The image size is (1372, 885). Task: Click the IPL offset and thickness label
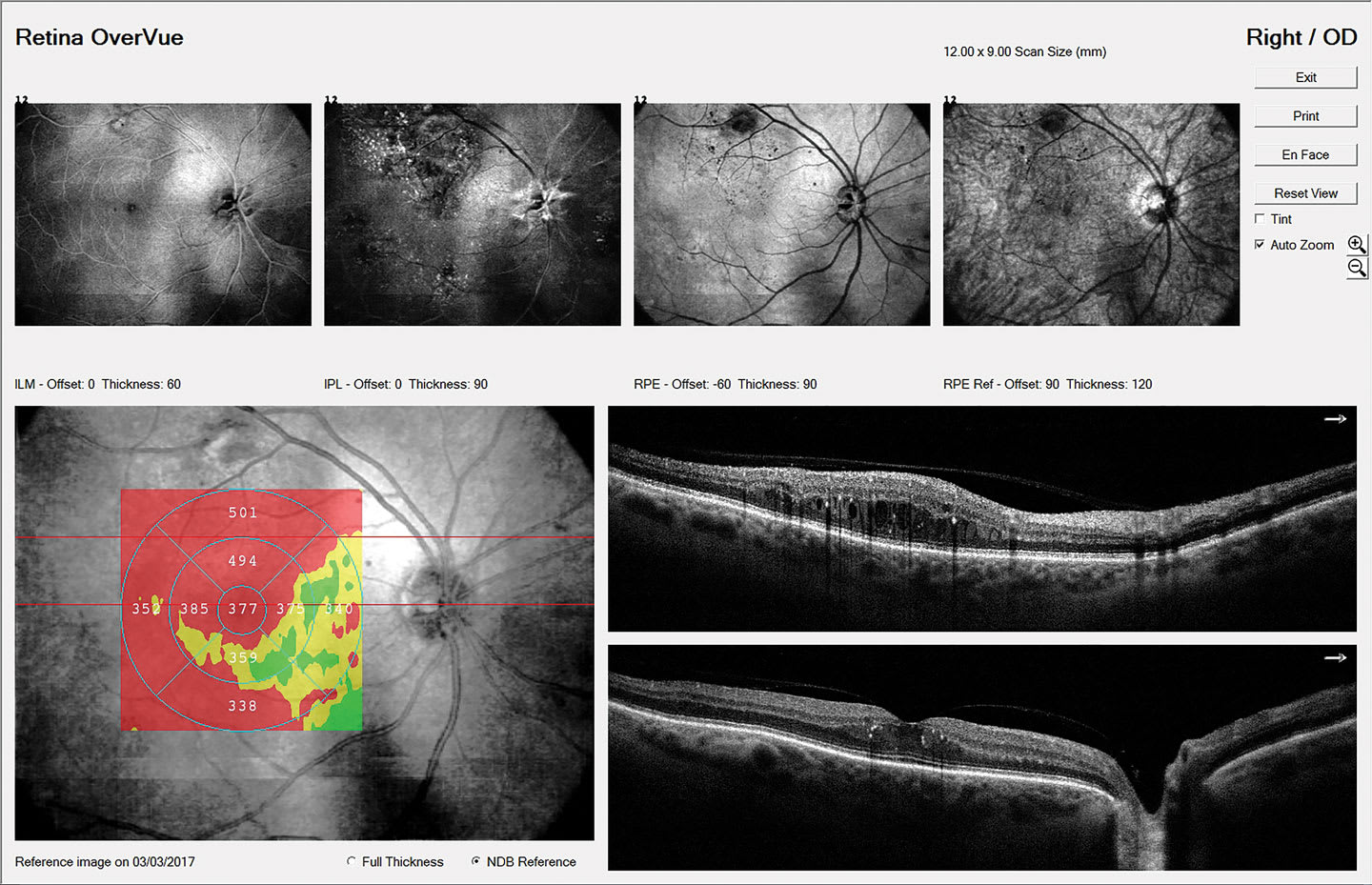[406, 384]
